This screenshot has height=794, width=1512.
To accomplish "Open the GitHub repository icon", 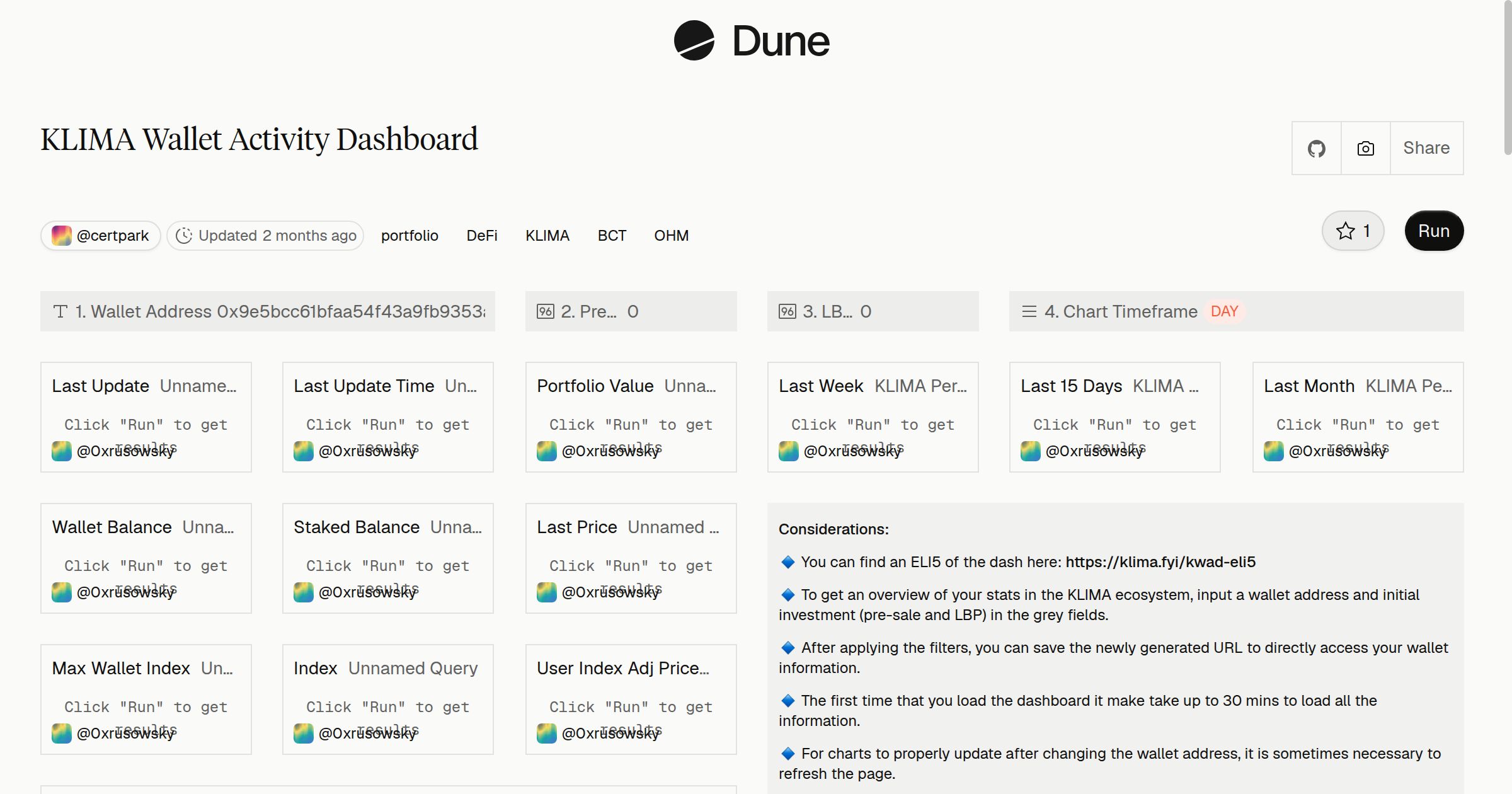I will [x=1316, y=148].
